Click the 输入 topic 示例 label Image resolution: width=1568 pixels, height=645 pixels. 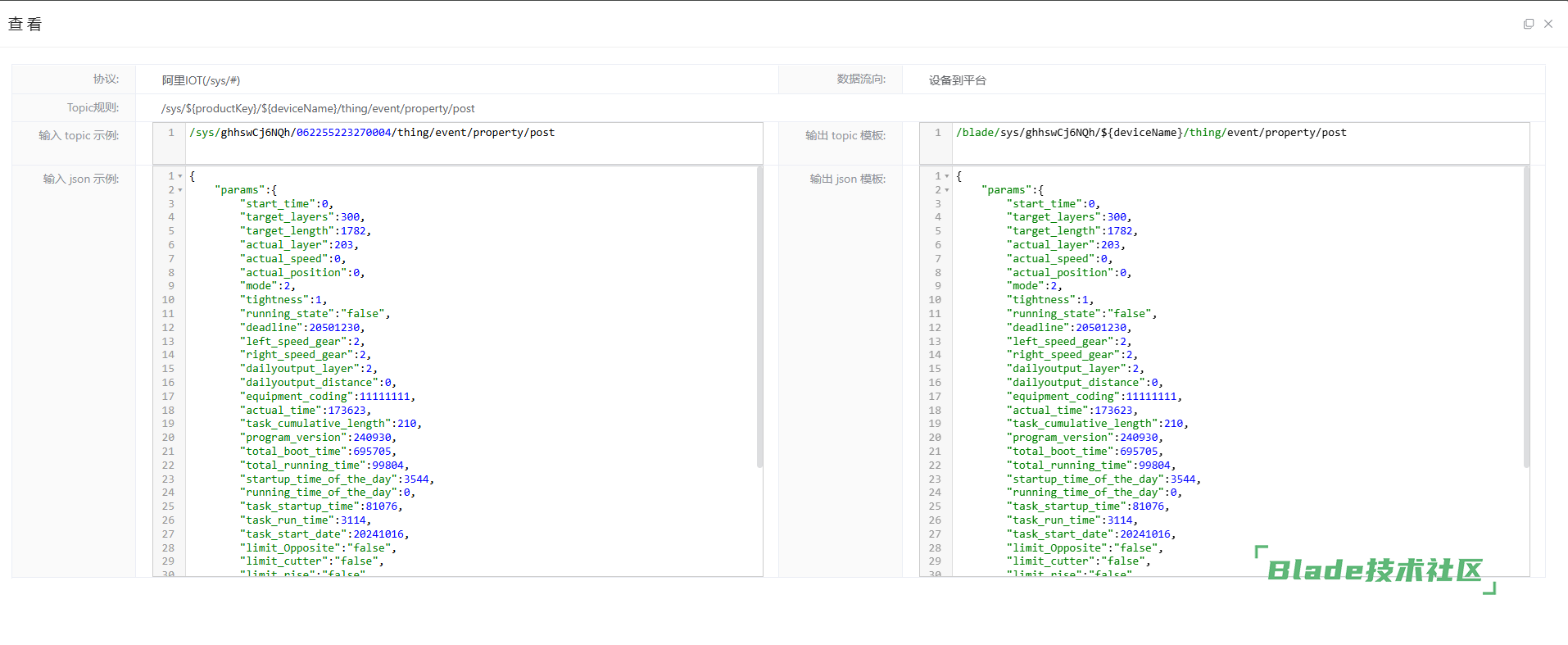[x=79, y=136]
